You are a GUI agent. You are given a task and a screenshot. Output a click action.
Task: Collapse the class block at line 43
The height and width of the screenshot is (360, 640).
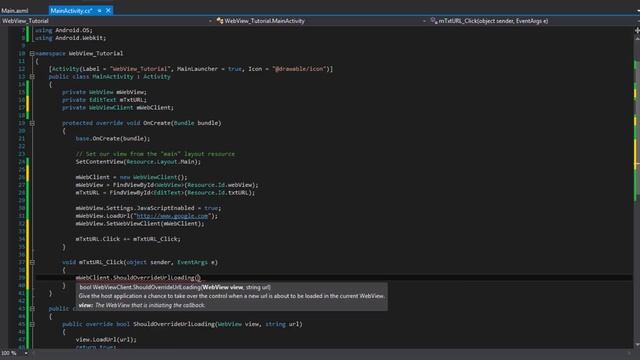[x=32, y=309]
